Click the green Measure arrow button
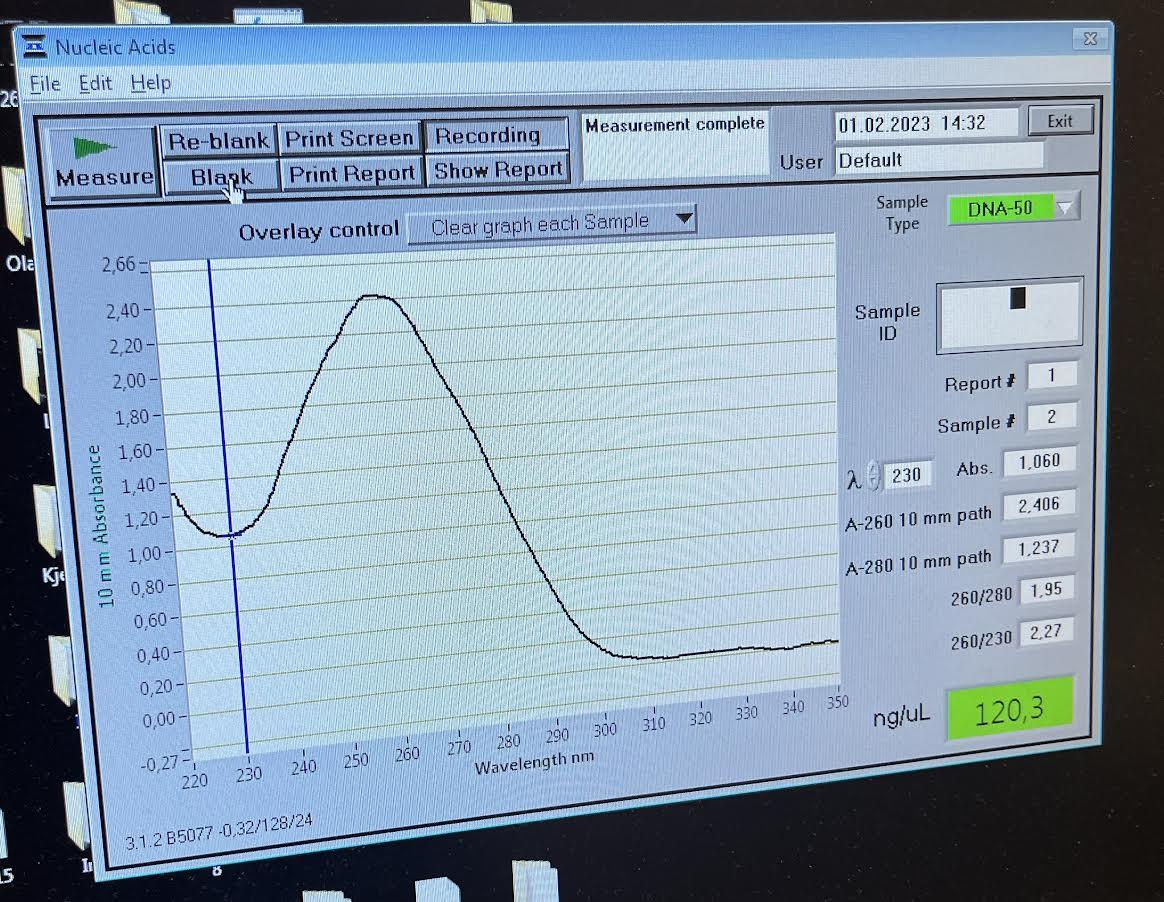 pyautogui.click(x=103, y=160)
